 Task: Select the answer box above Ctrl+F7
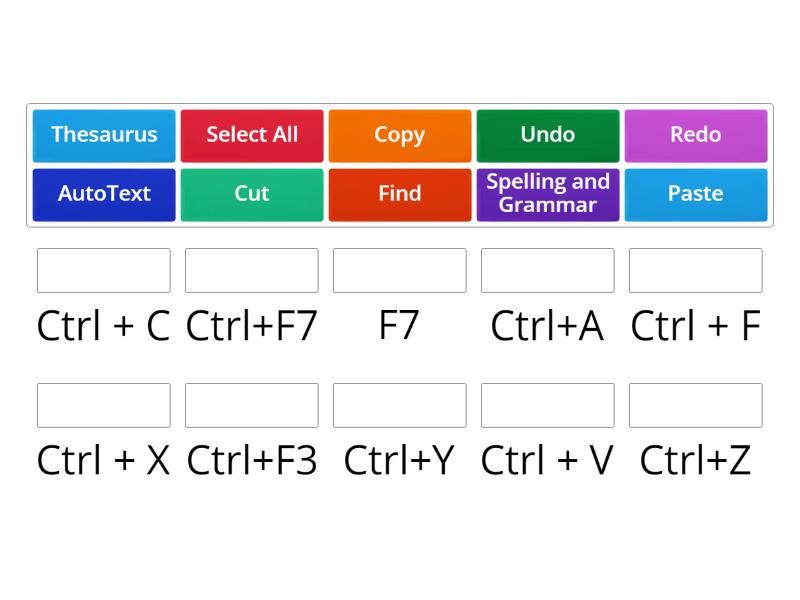point(252,270)
